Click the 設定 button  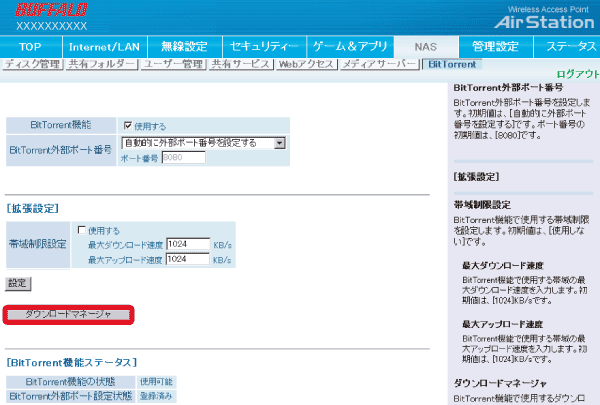(18, 283)
